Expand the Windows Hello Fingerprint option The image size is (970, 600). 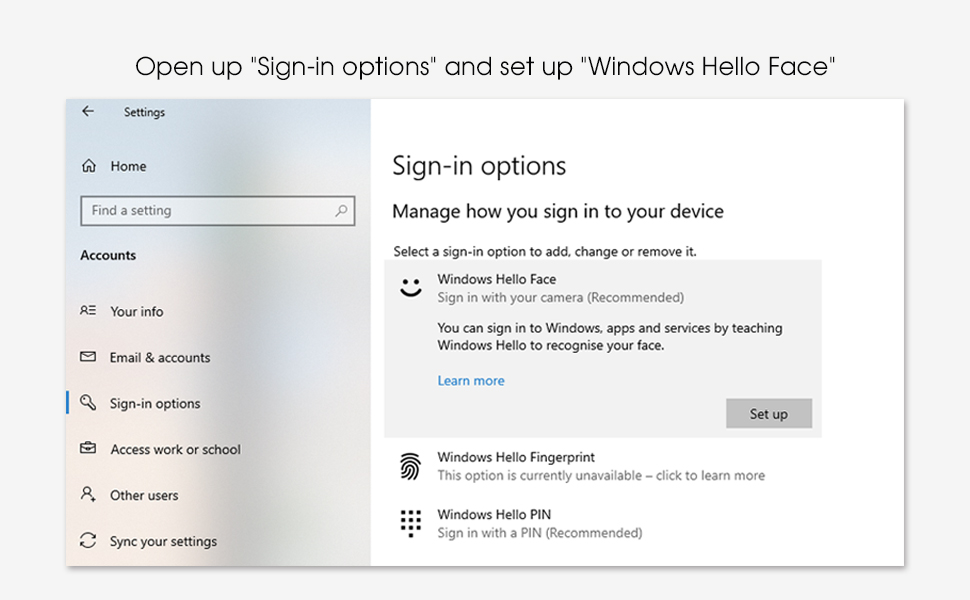pyautogui.click(x=600, y=466)
